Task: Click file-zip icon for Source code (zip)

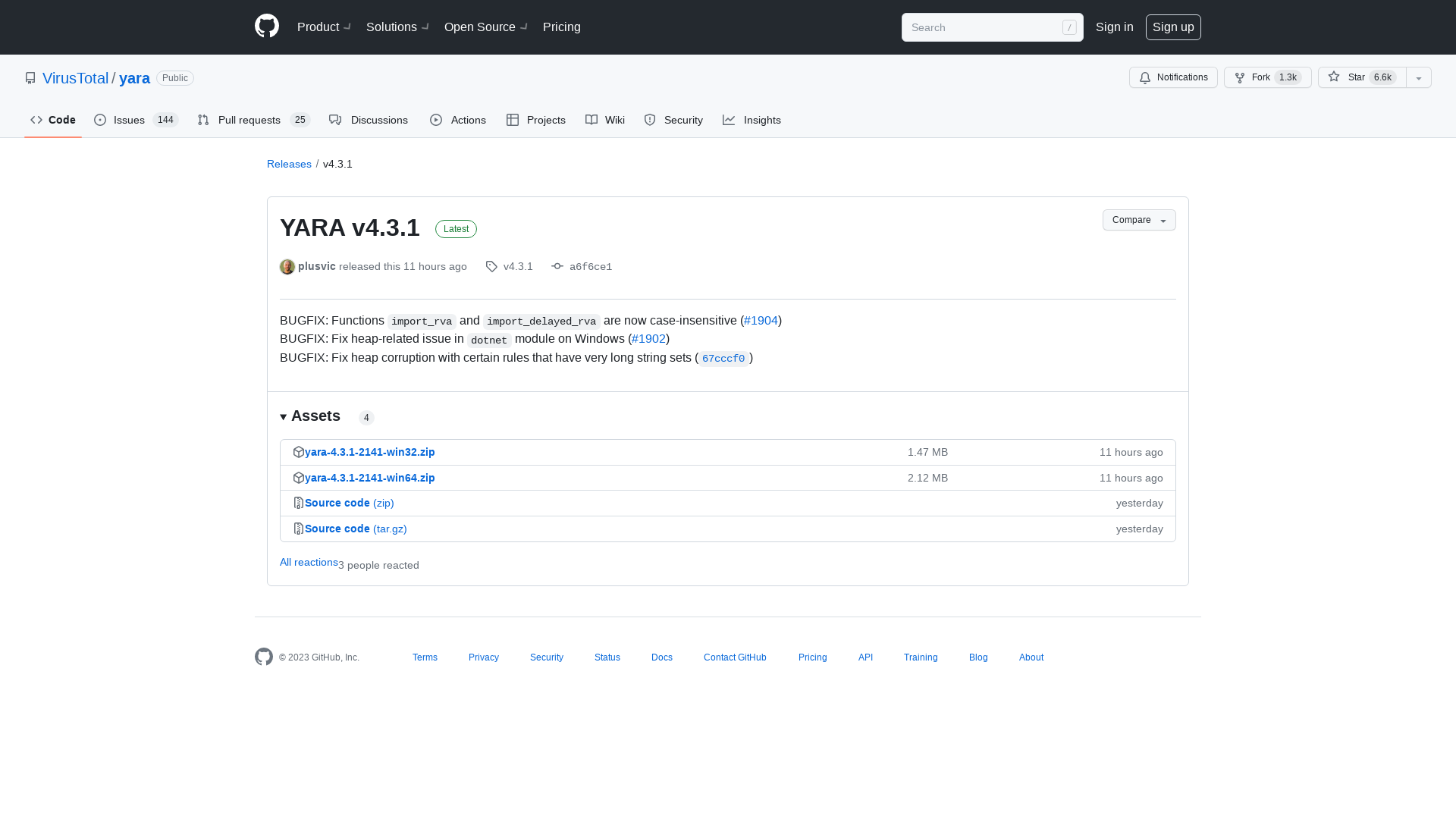Action: click(299, 503)
